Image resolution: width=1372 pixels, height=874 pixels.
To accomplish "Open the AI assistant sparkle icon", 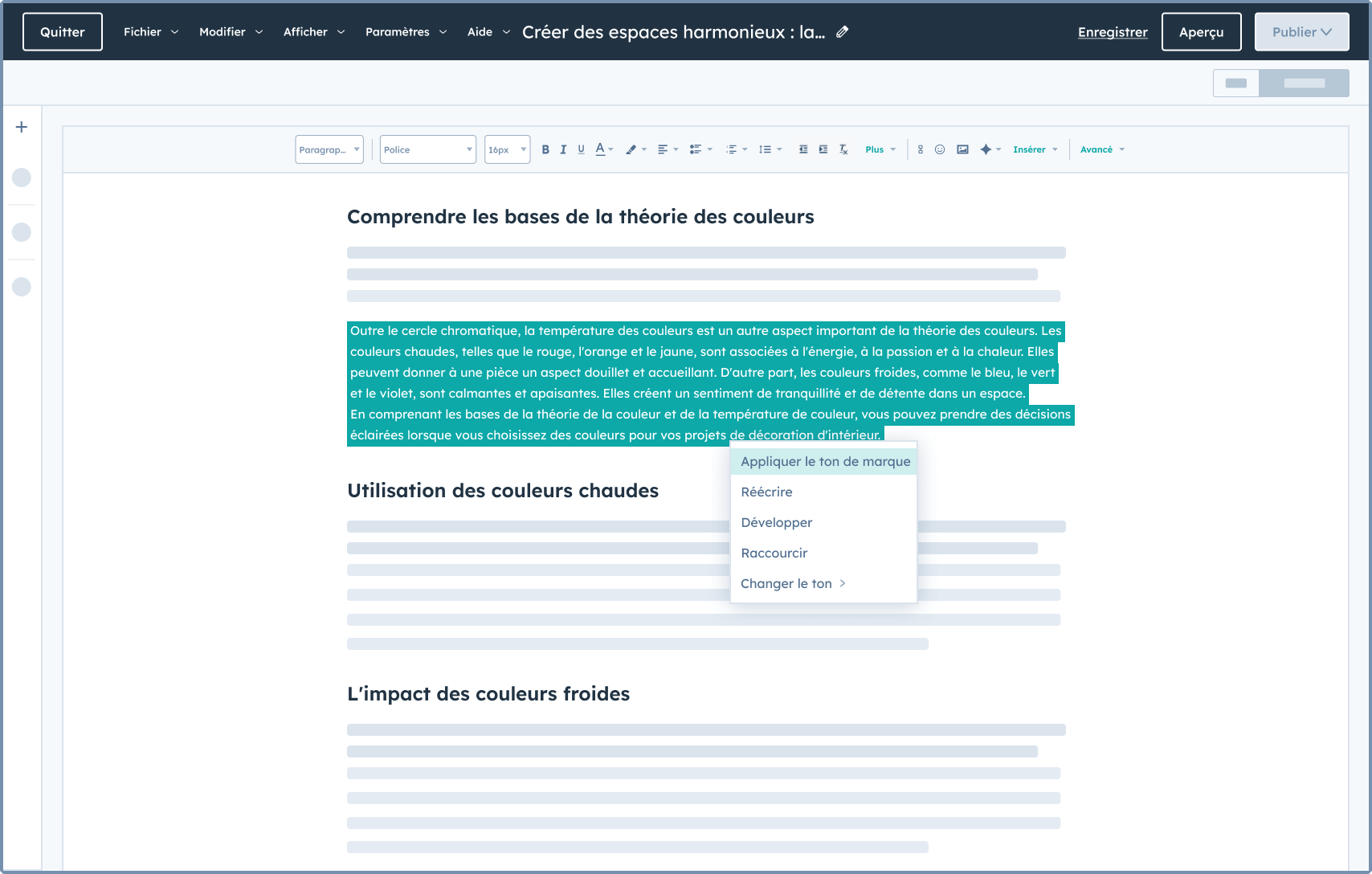I will pyautogui.click(x=986, y=149).
